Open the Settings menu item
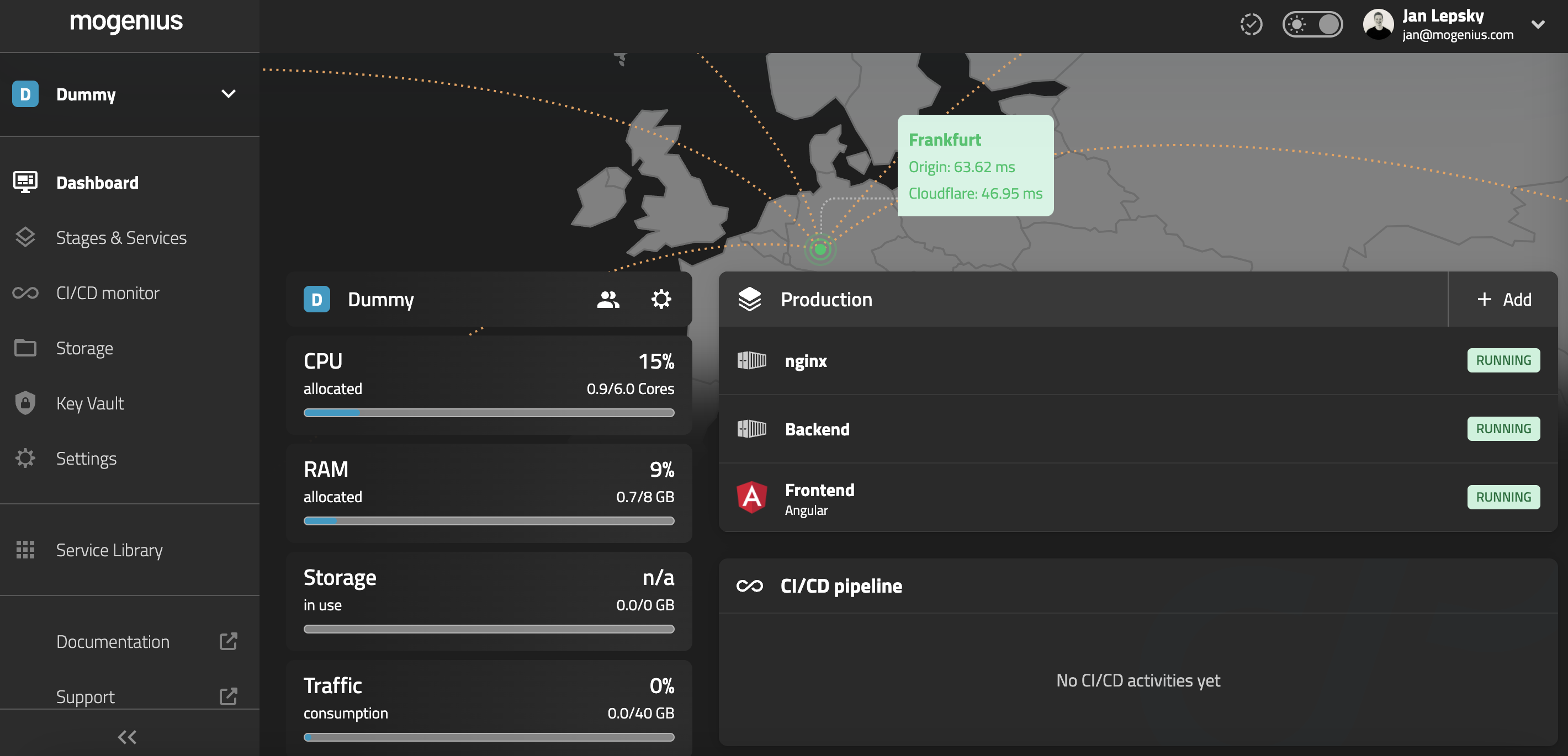The height and width of the screenshot is (756, 1568). (x=86, y=458)
